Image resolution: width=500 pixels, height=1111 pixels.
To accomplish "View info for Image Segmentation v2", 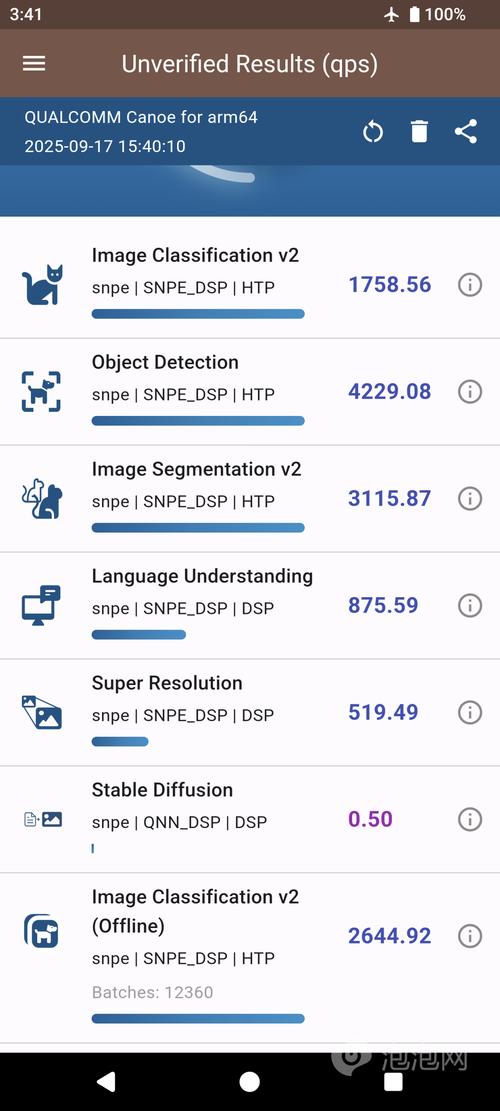I will coord(470,498).
